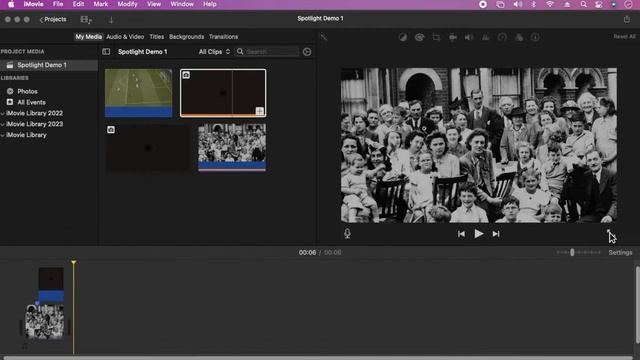Adjust the timeline zoom slider

[572, 253]
